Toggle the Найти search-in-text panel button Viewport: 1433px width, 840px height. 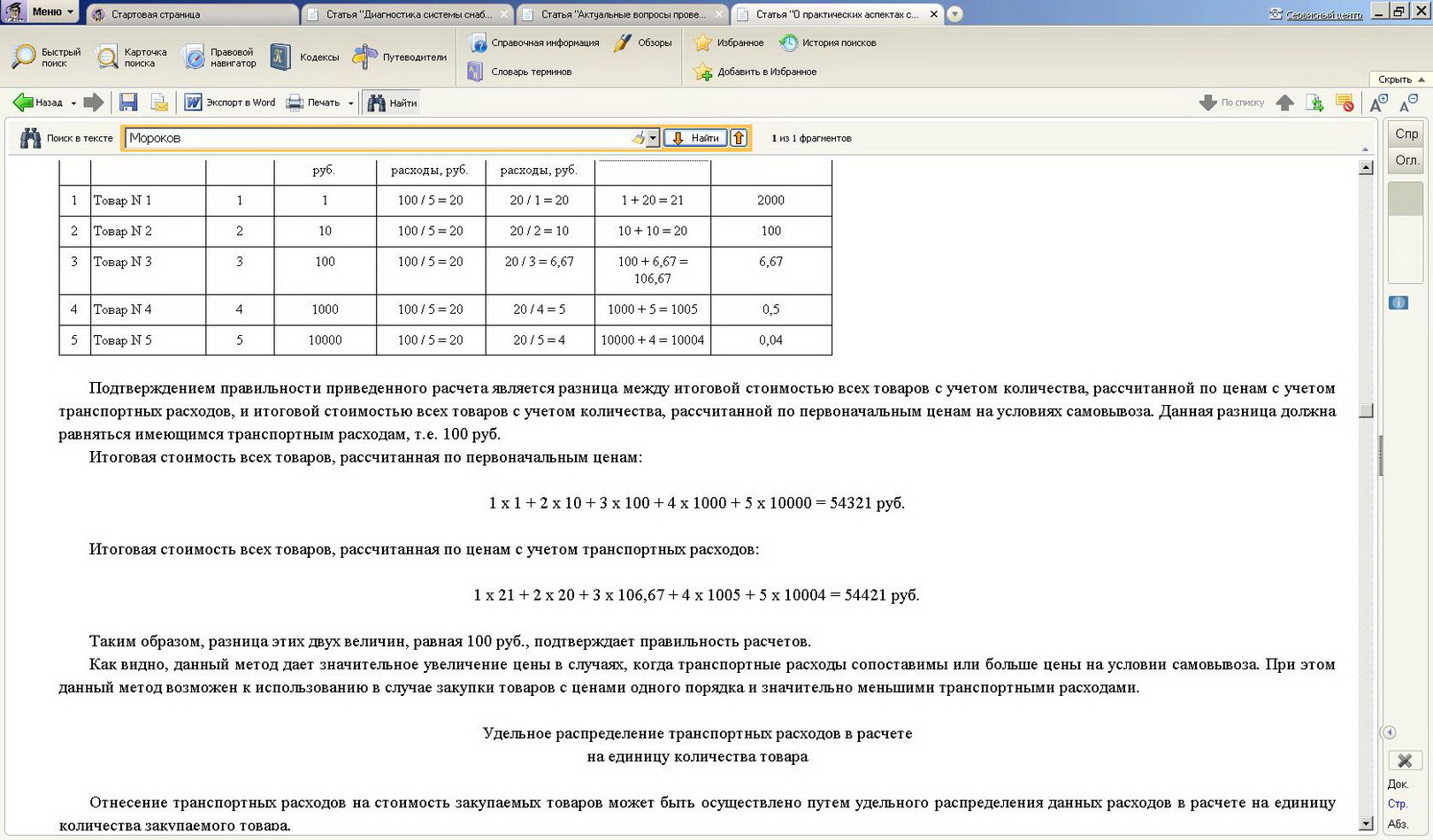tap(392, 103)
